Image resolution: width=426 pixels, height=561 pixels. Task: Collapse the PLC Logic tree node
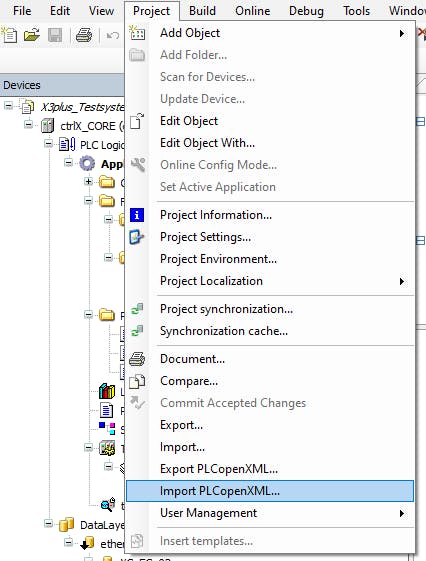(48, 143)
